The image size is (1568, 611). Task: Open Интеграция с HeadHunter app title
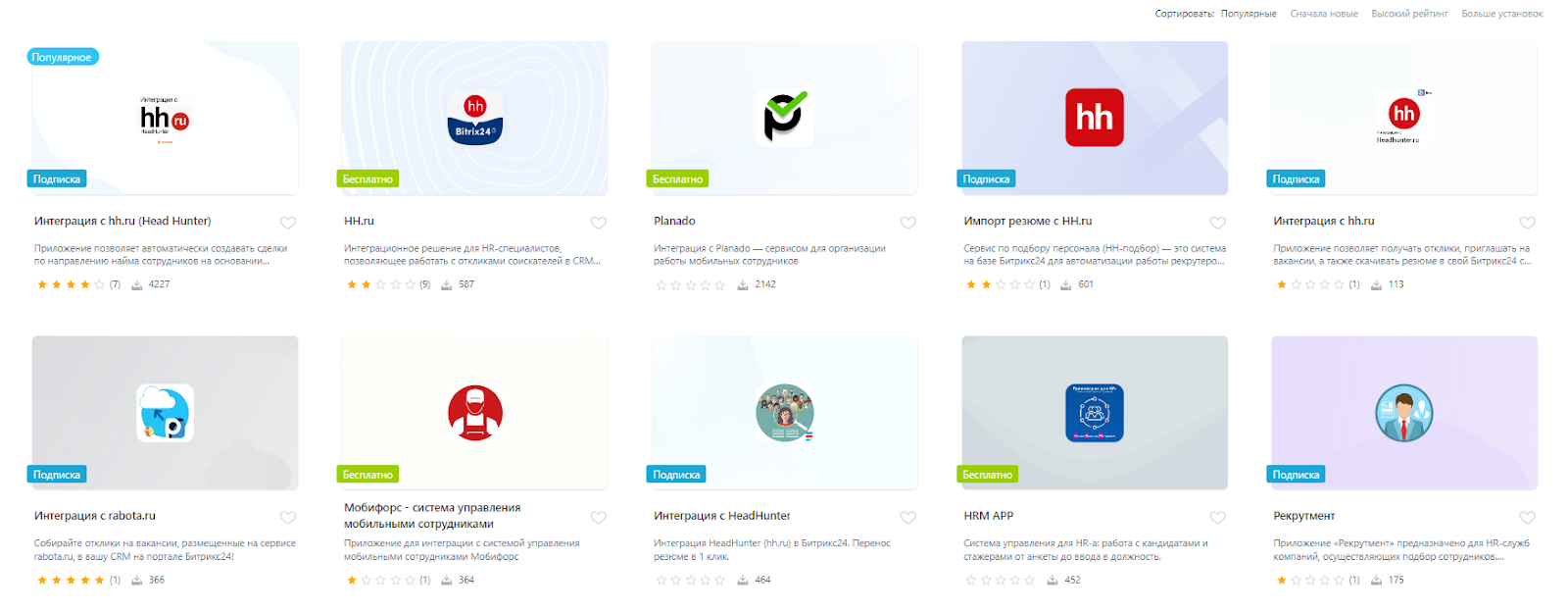coord(722,516)
